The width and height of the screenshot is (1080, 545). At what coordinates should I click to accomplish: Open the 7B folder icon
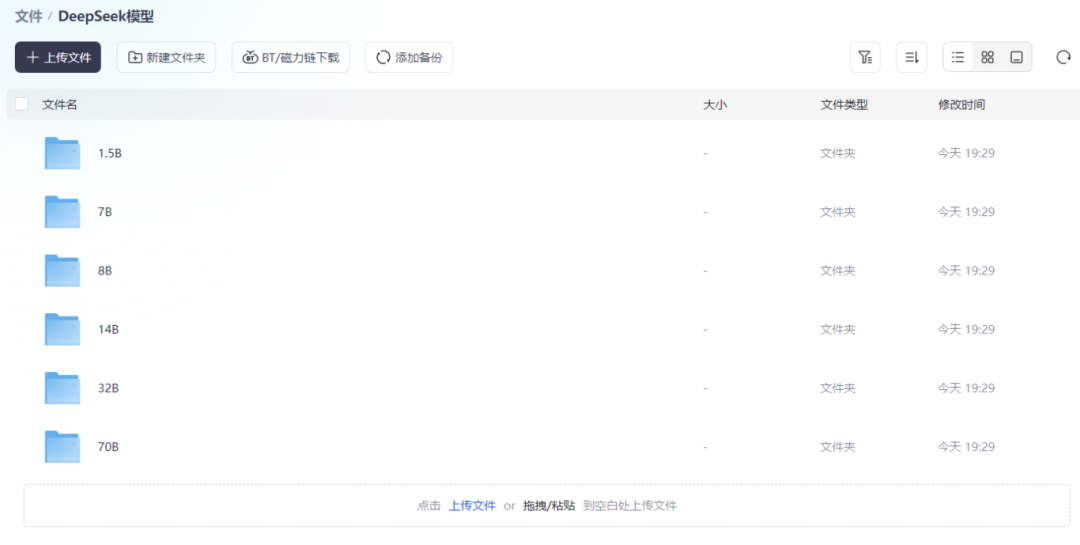click(62, 212)
